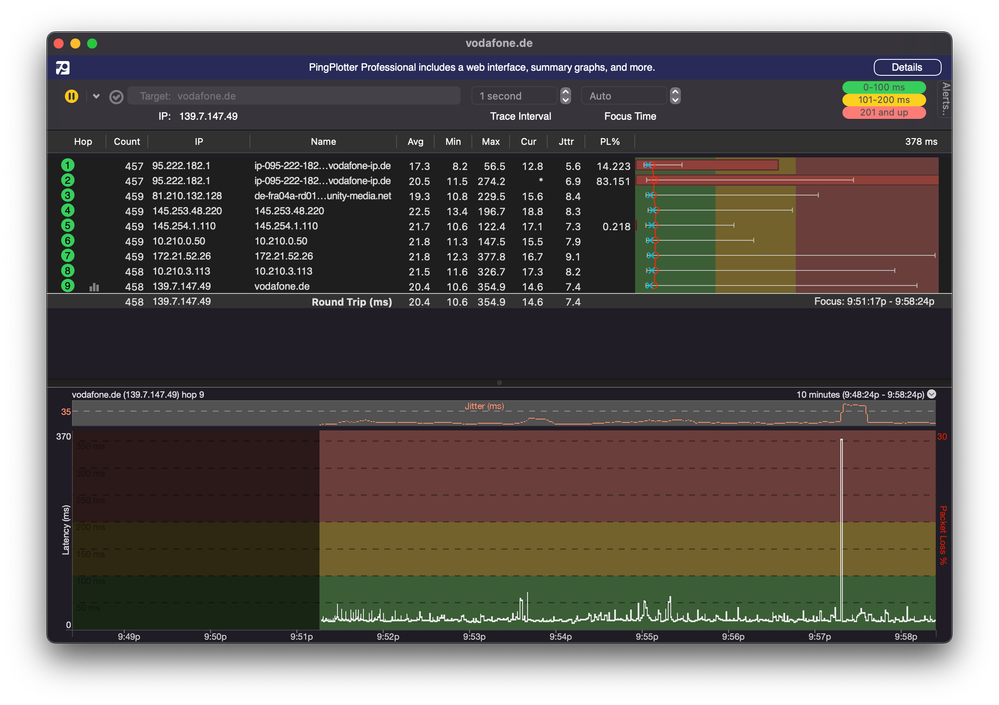Screen dimensions: 999x705
Task: Click the PingPlotter logo icon
Action: [x=63, y=68]
